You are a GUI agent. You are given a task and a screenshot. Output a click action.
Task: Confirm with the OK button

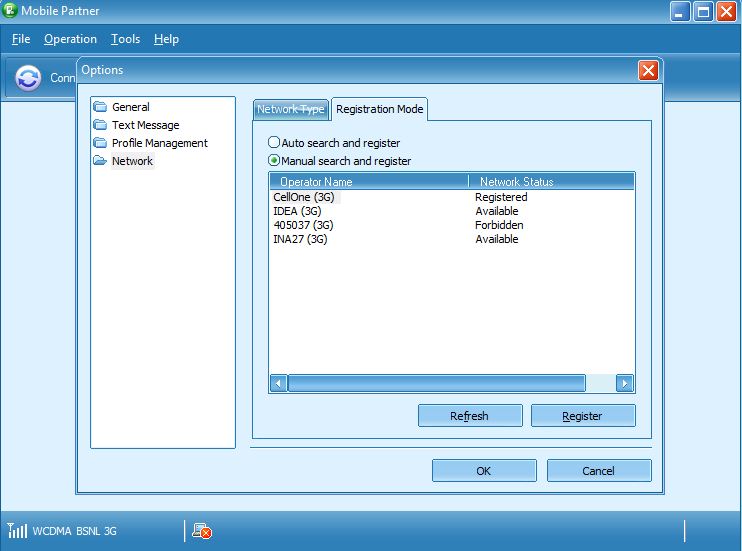pos(484,471)
